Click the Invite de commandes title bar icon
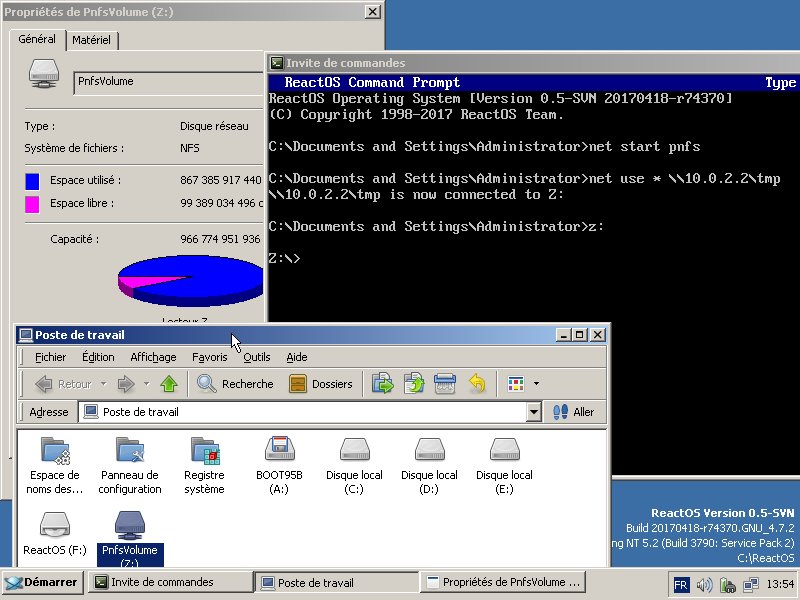This screenshot has width=800, height=600. tap(277, 63)
